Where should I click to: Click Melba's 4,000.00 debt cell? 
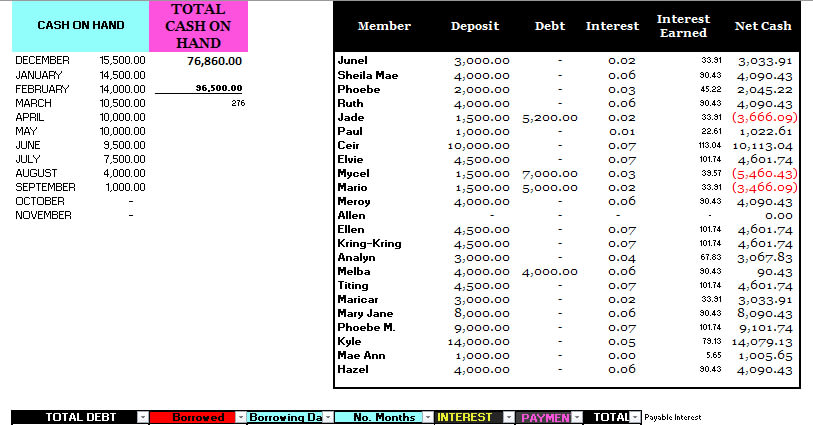(550, 272)
